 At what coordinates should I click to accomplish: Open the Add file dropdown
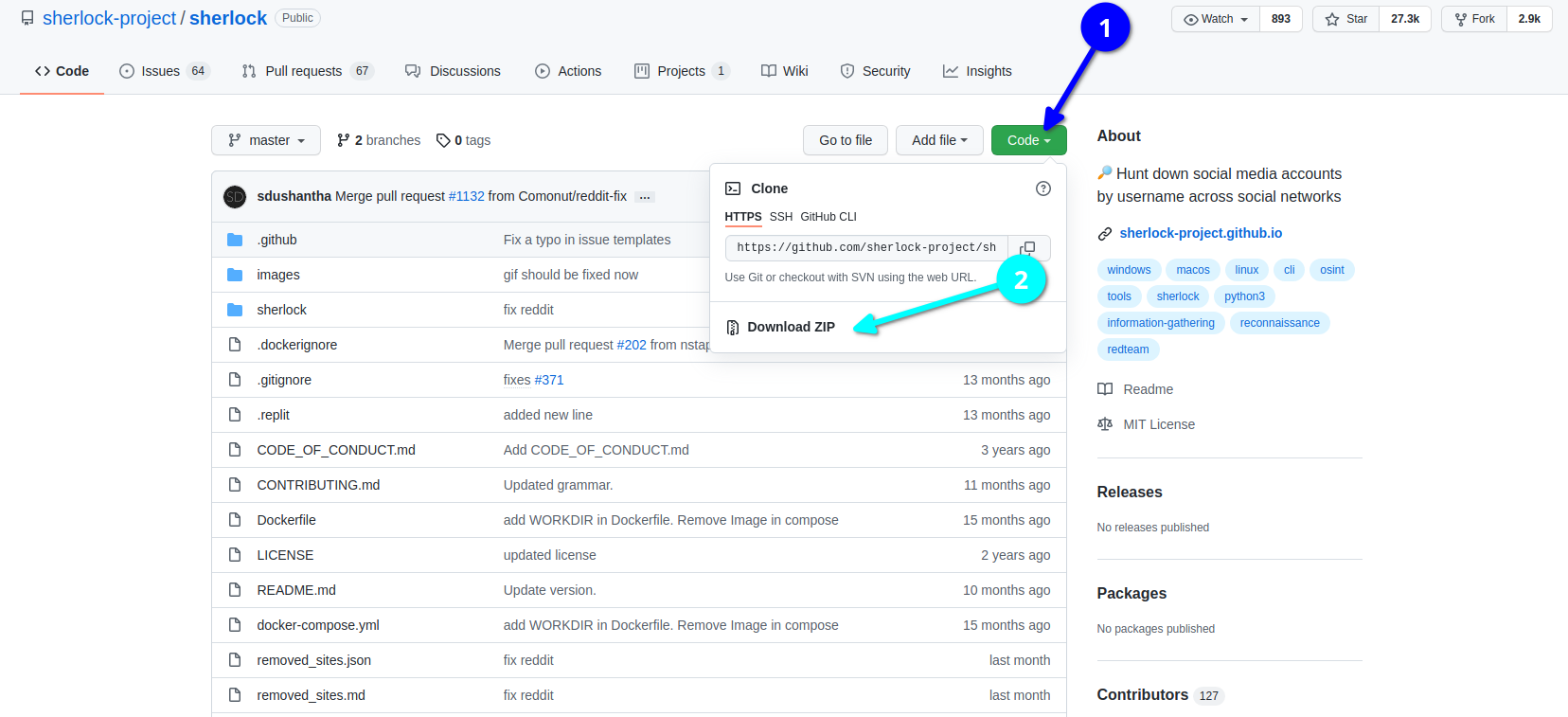(939, 140)
